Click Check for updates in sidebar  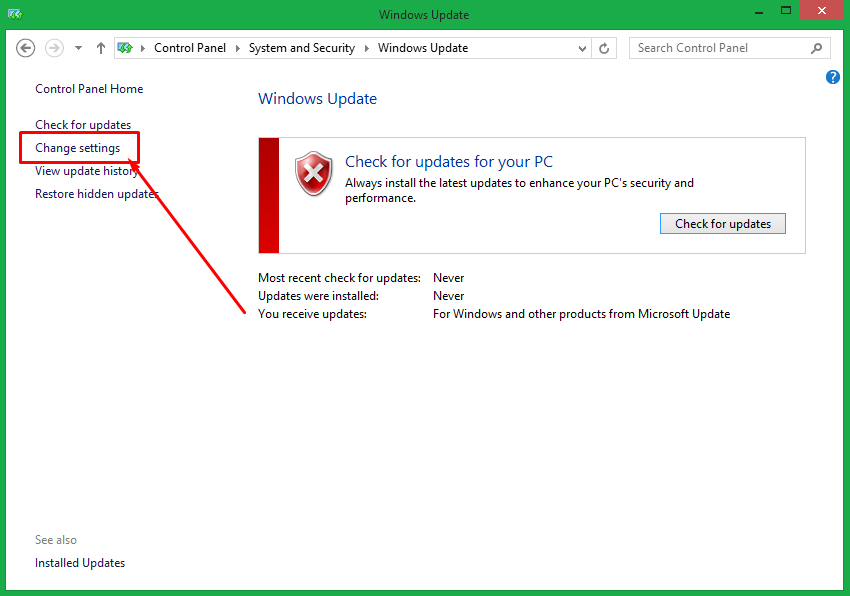[x=83, y=125]
